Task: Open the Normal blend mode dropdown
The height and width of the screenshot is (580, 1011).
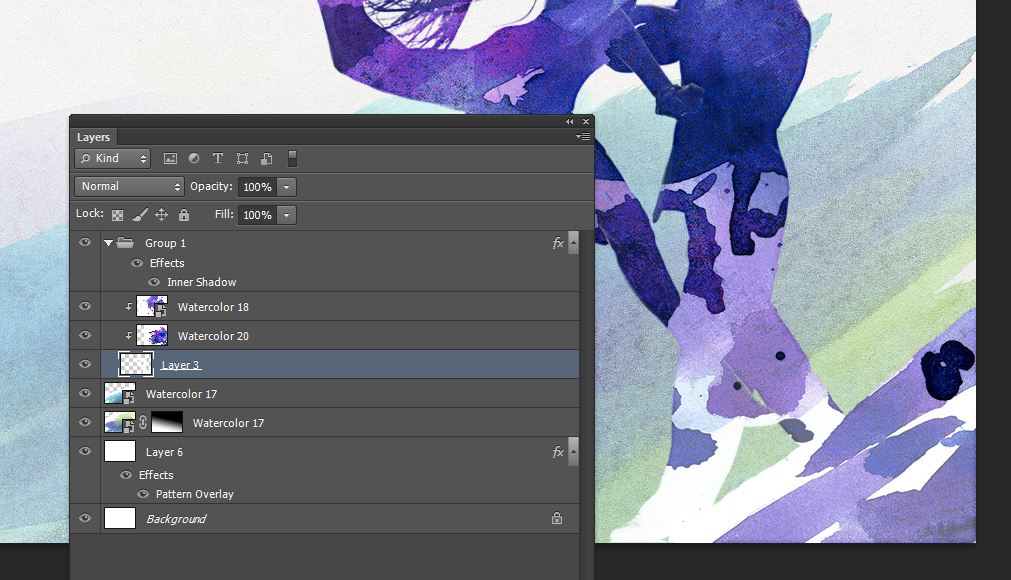Action: click(129, 186)
